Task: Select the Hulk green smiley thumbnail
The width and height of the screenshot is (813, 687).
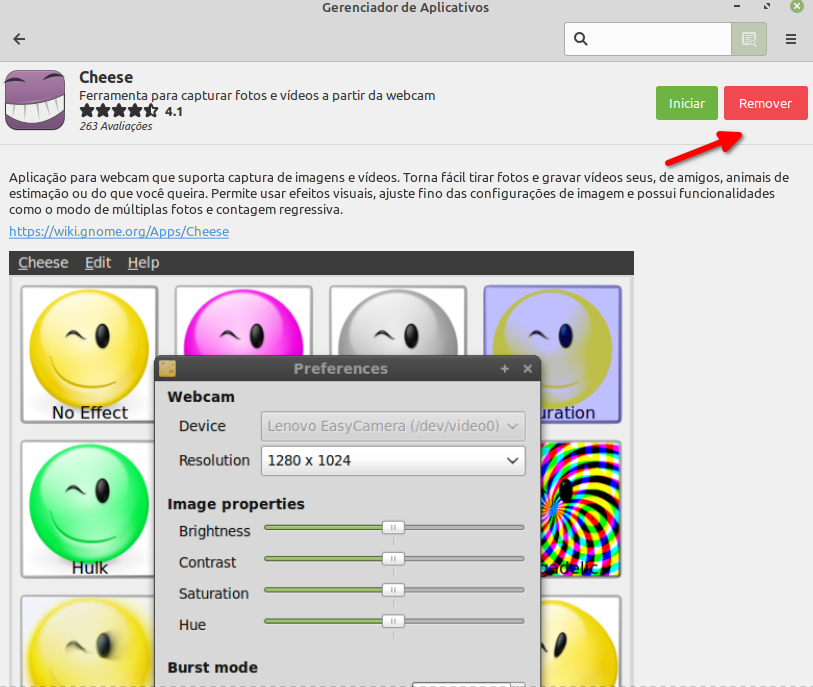Action: (89, 509)
